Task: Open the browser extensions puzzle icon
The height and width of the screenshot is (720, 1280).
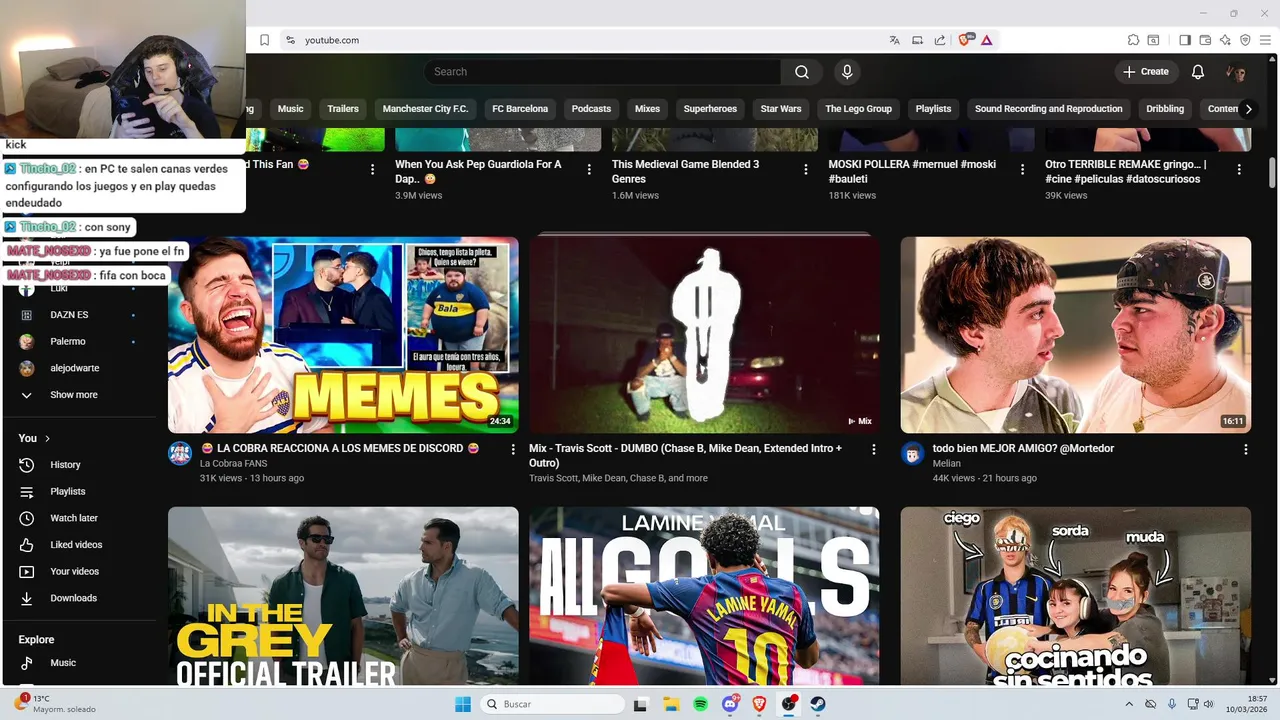Action: pyautogui.click(x=1133, y=40)
